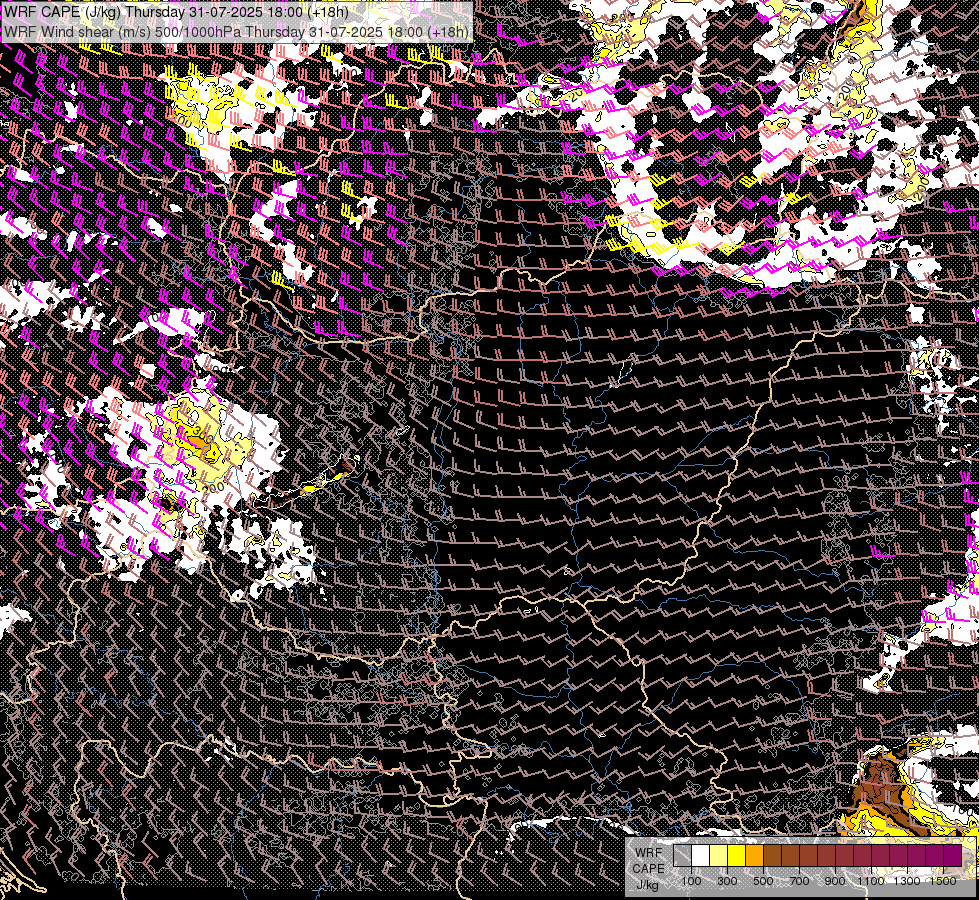The height and width of the screenshot is (900, 979).
Task: Select the white CAPE legend swatch
Action: [701, 856]
